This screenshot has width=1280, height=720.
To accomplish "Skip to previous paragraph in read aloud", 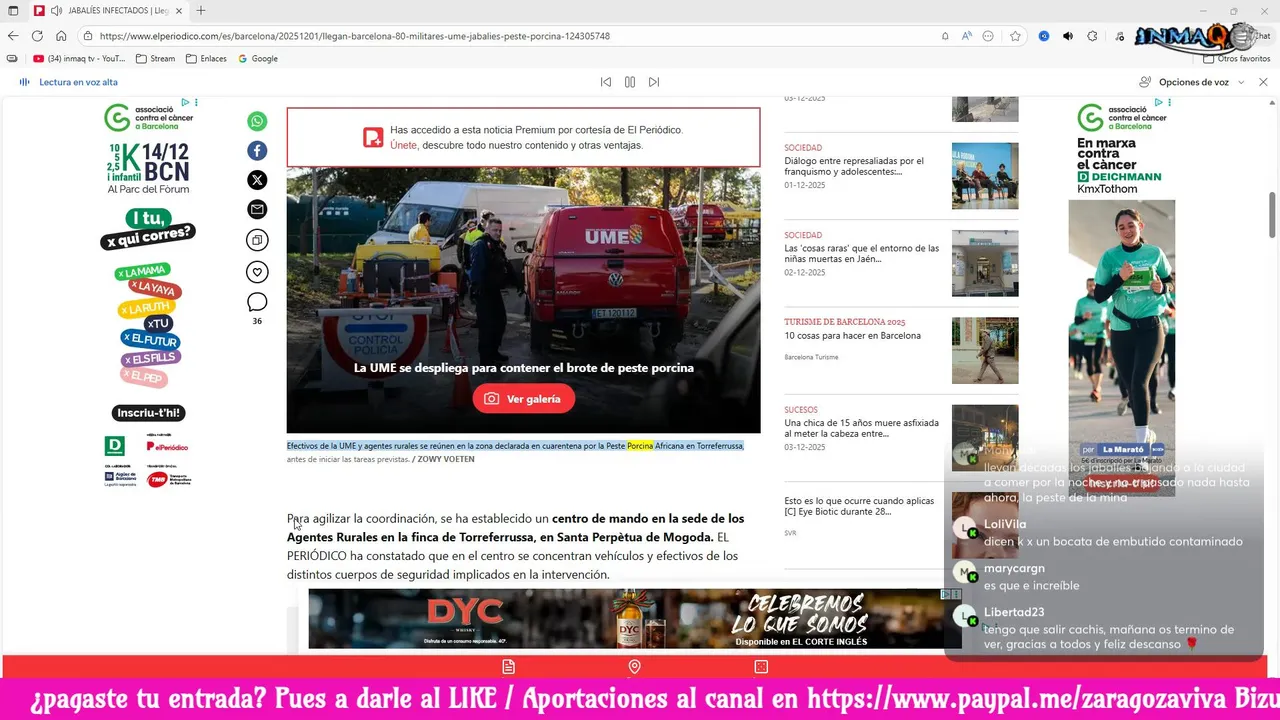I will click(605, 82).
